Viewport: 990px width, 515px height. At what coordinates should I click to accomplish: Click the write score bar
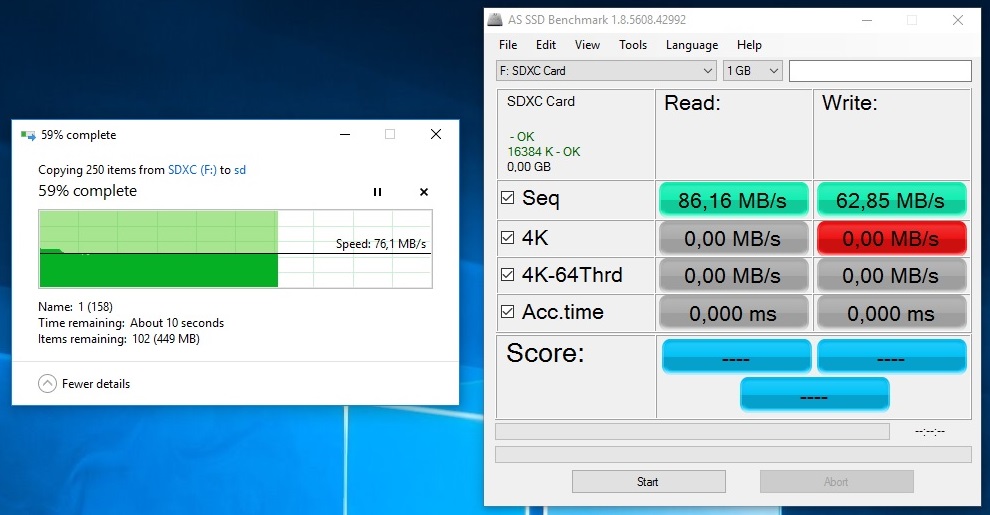[892, 356]
